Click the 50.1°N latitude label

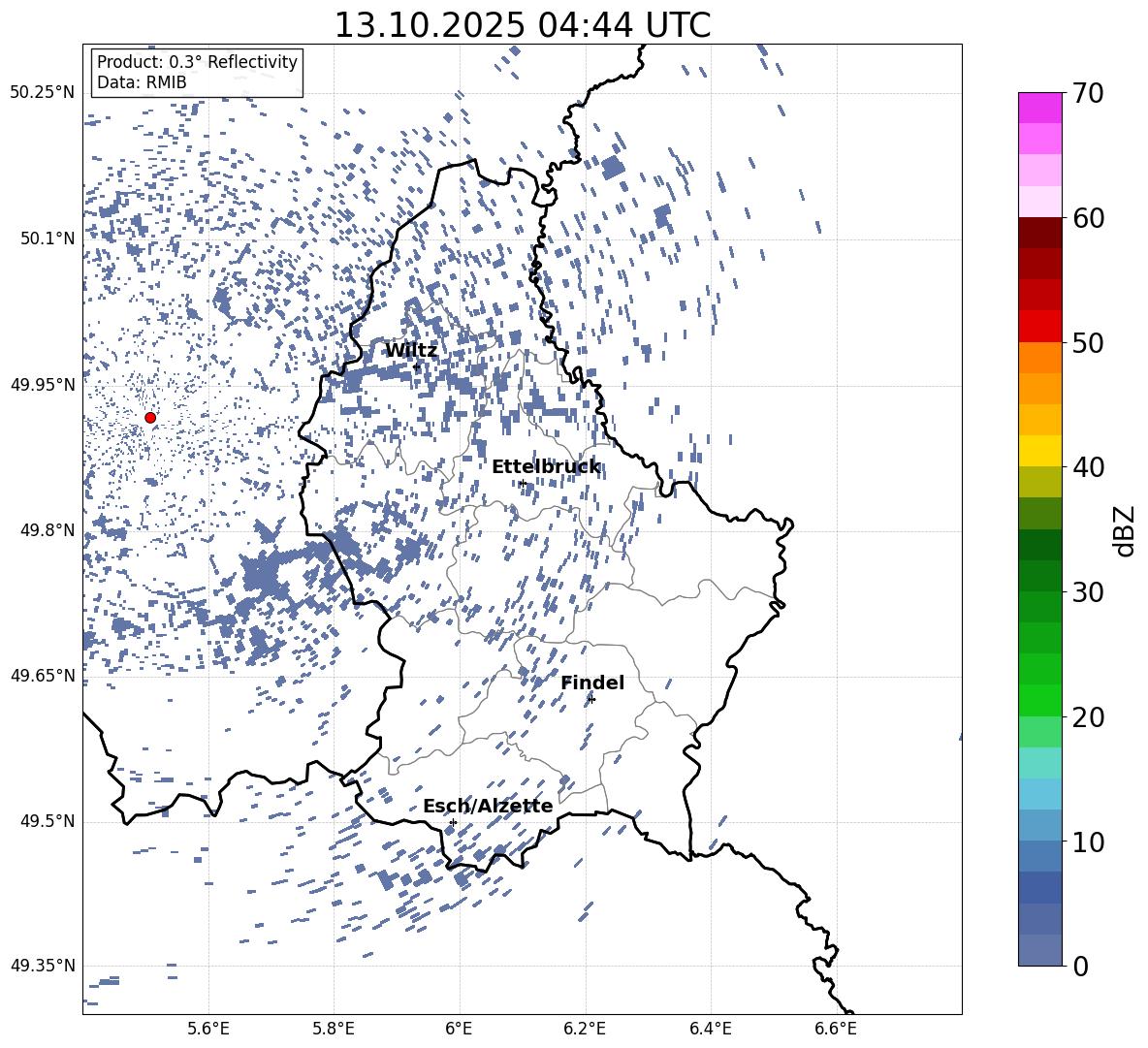pyautogui.click(x=47, y=238)
